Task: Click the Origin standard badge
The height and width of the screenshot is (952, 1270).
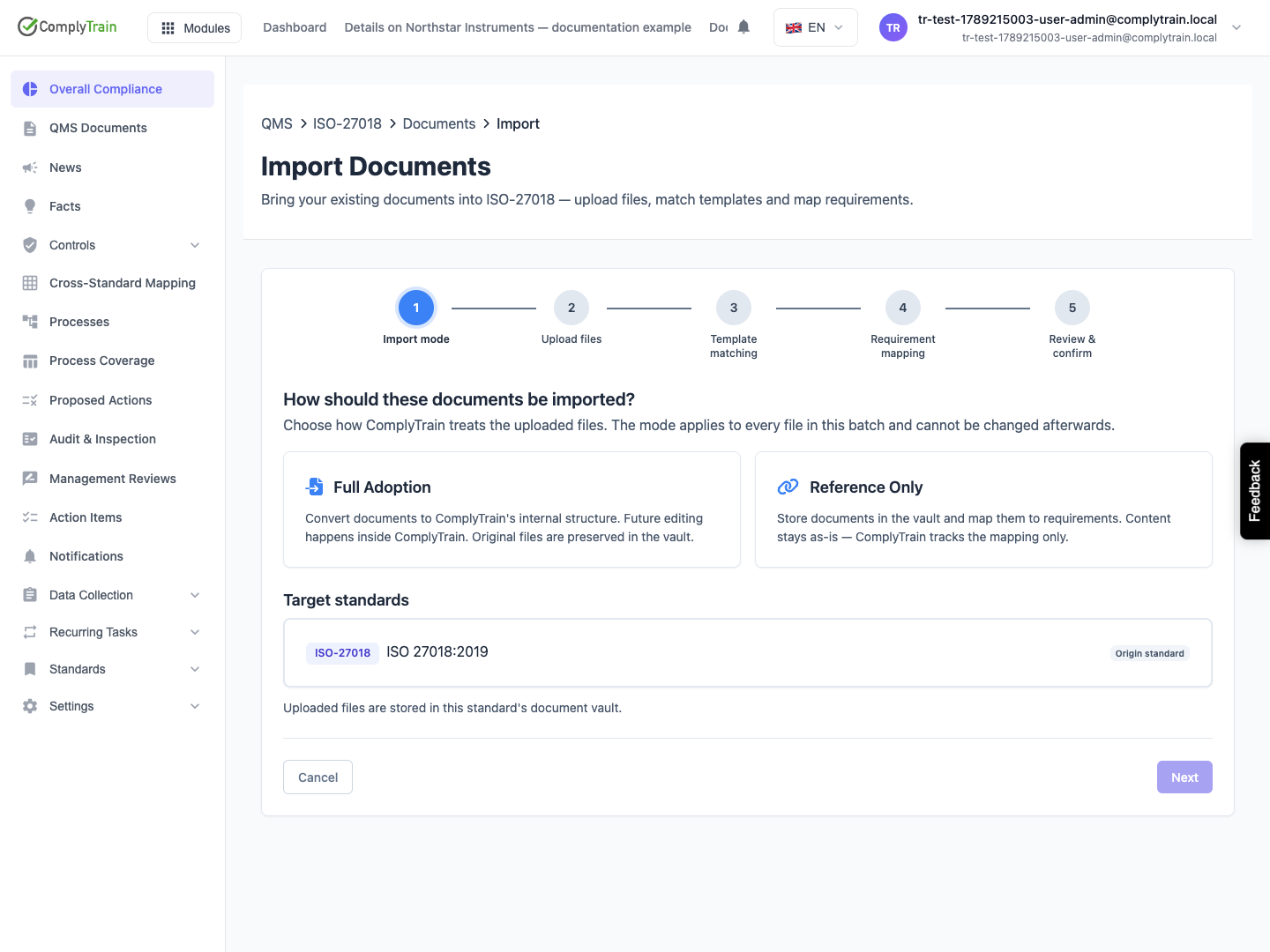Action: 1150,653
